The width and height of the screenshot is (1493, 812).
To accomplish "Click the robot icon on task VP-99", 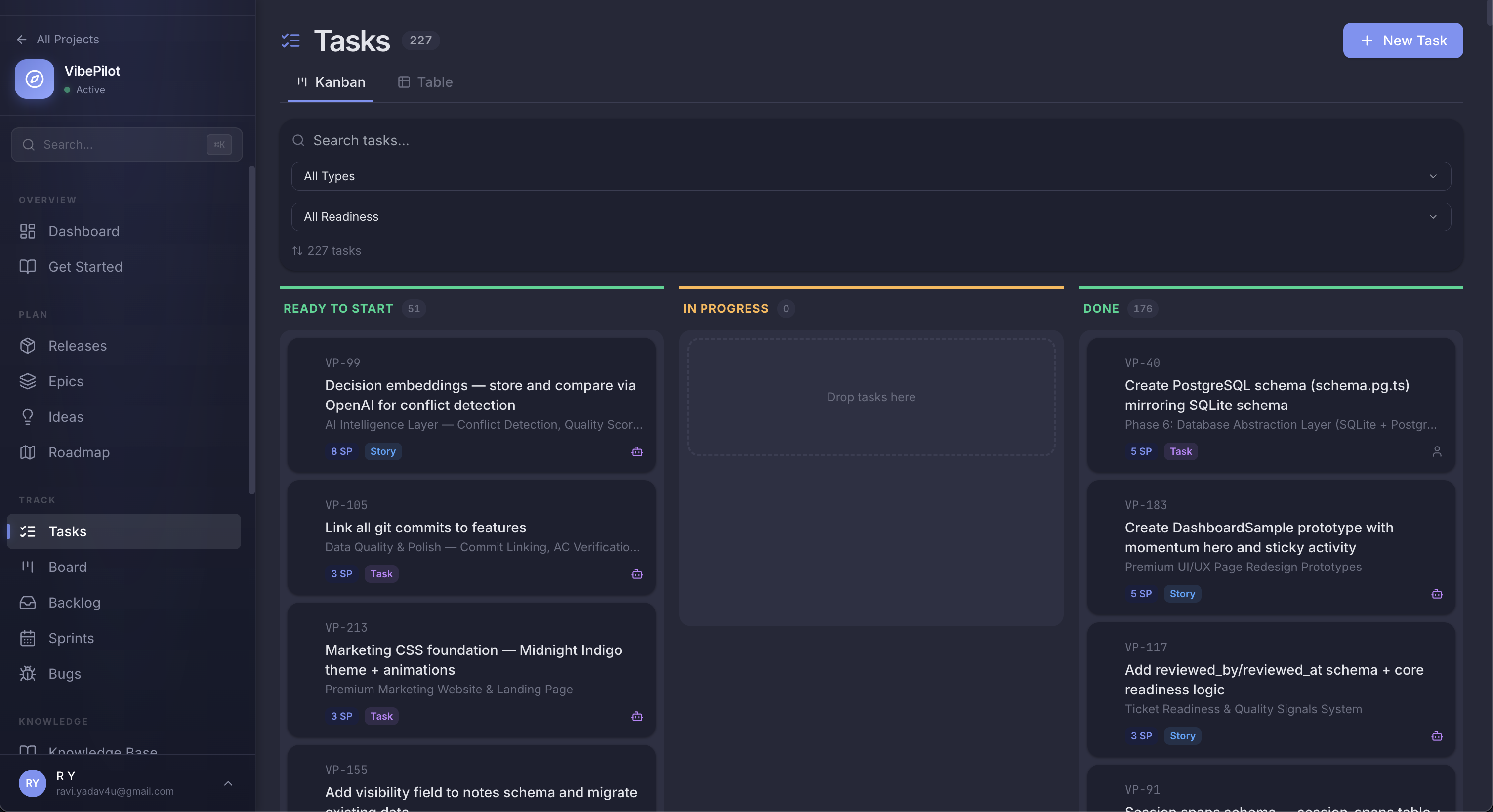I will coord(637,452).
